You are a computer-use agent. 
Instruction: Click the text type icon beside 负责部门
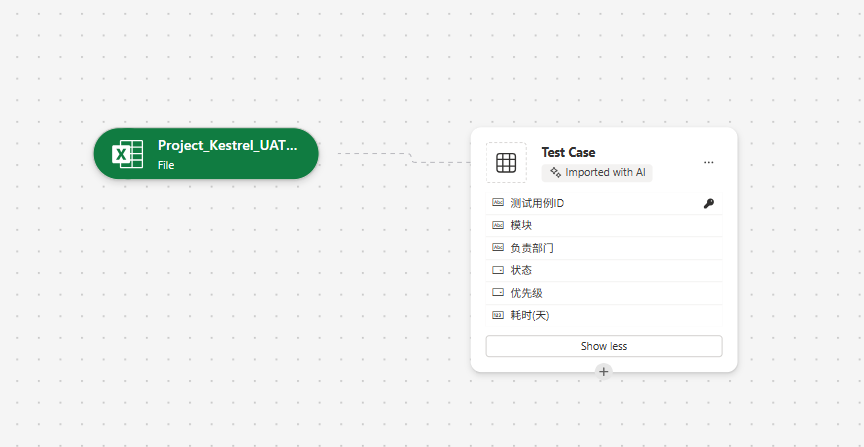[x=498, y=248]
